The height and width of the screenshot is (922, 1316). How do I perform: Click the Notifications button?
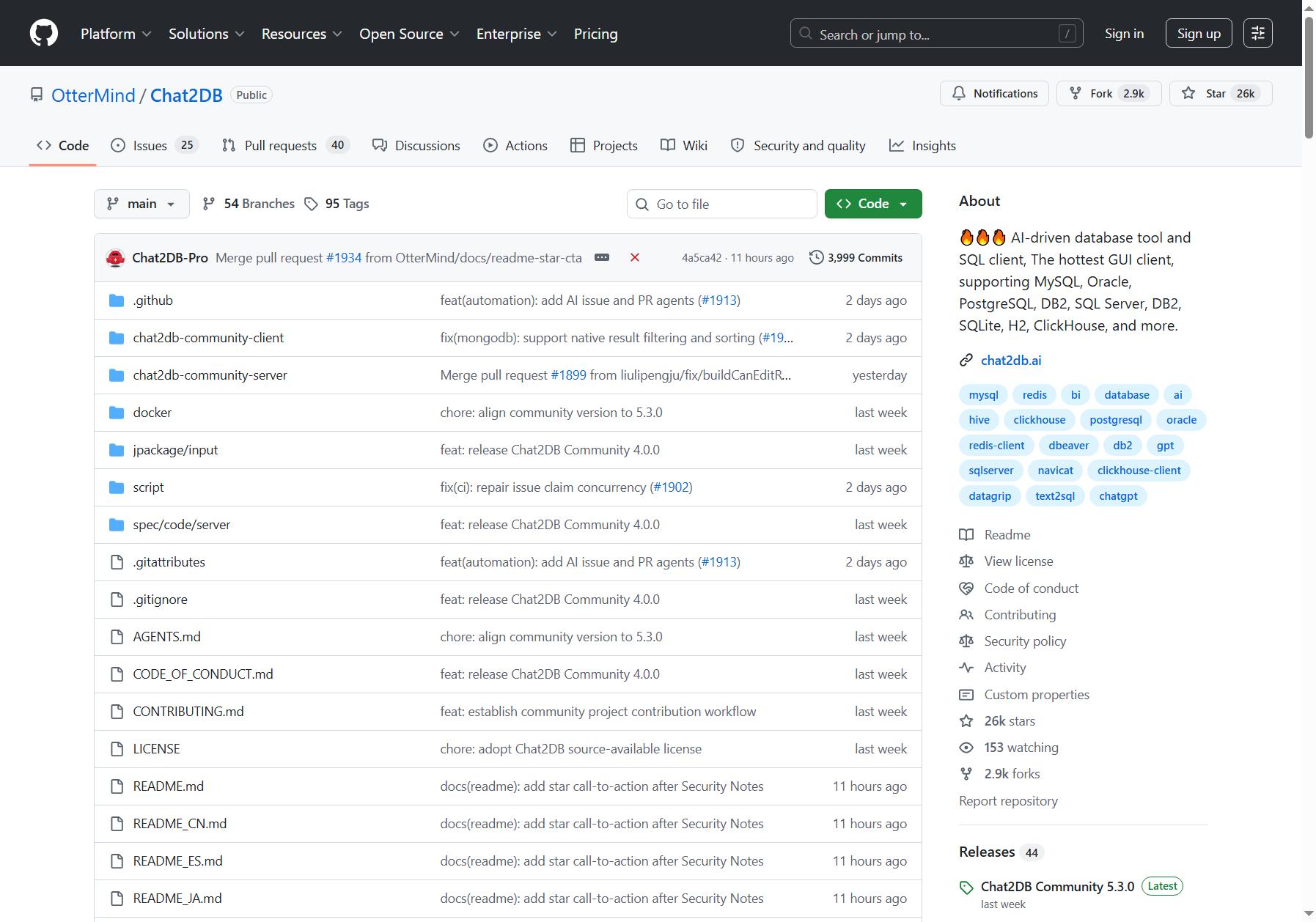994,94
